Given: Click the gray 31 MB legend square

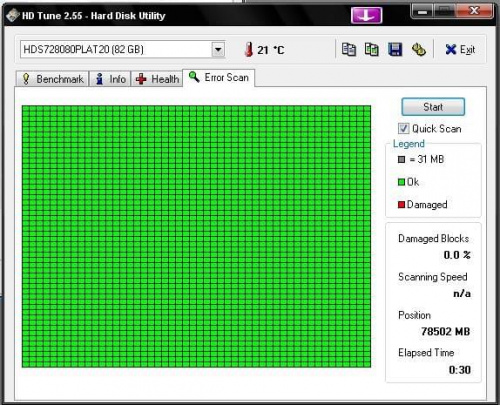Looking at the screenshot, I should click(x=401, y=159).
